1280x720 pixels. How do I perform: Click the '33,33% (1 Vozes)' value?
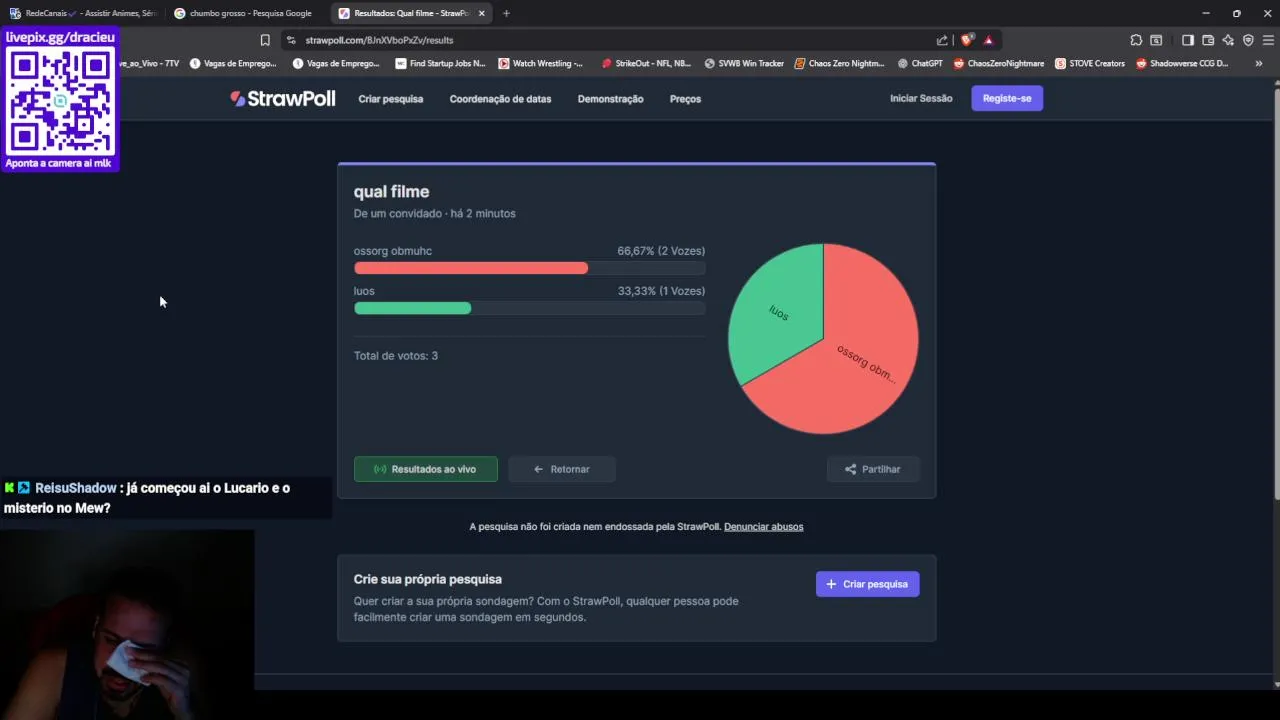(x=661, y=291)
